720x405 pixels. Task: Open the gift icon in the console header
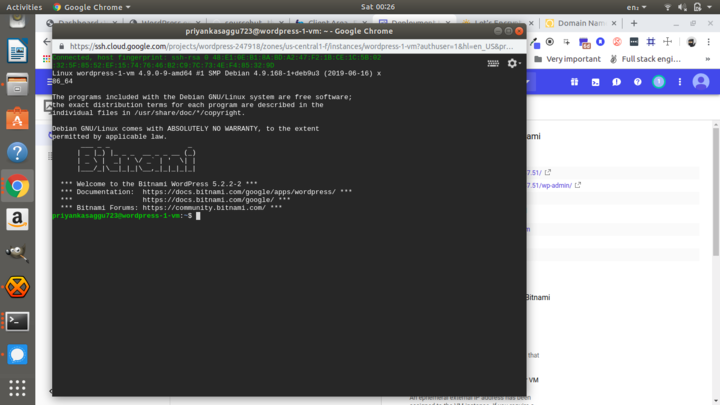pyautogui.click(x=573, y=82)
